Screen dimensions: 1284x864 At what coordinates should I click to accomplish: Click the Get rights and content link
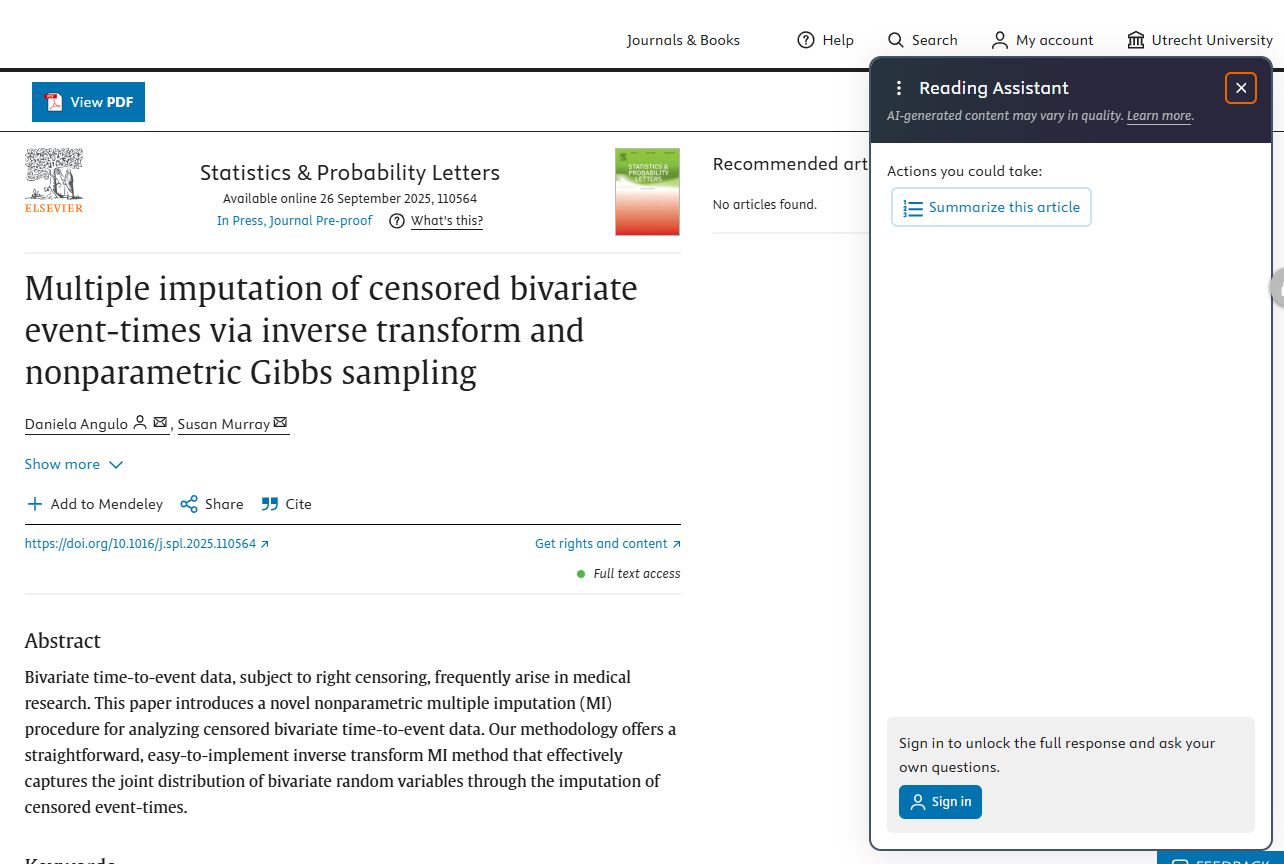[607, 544]
